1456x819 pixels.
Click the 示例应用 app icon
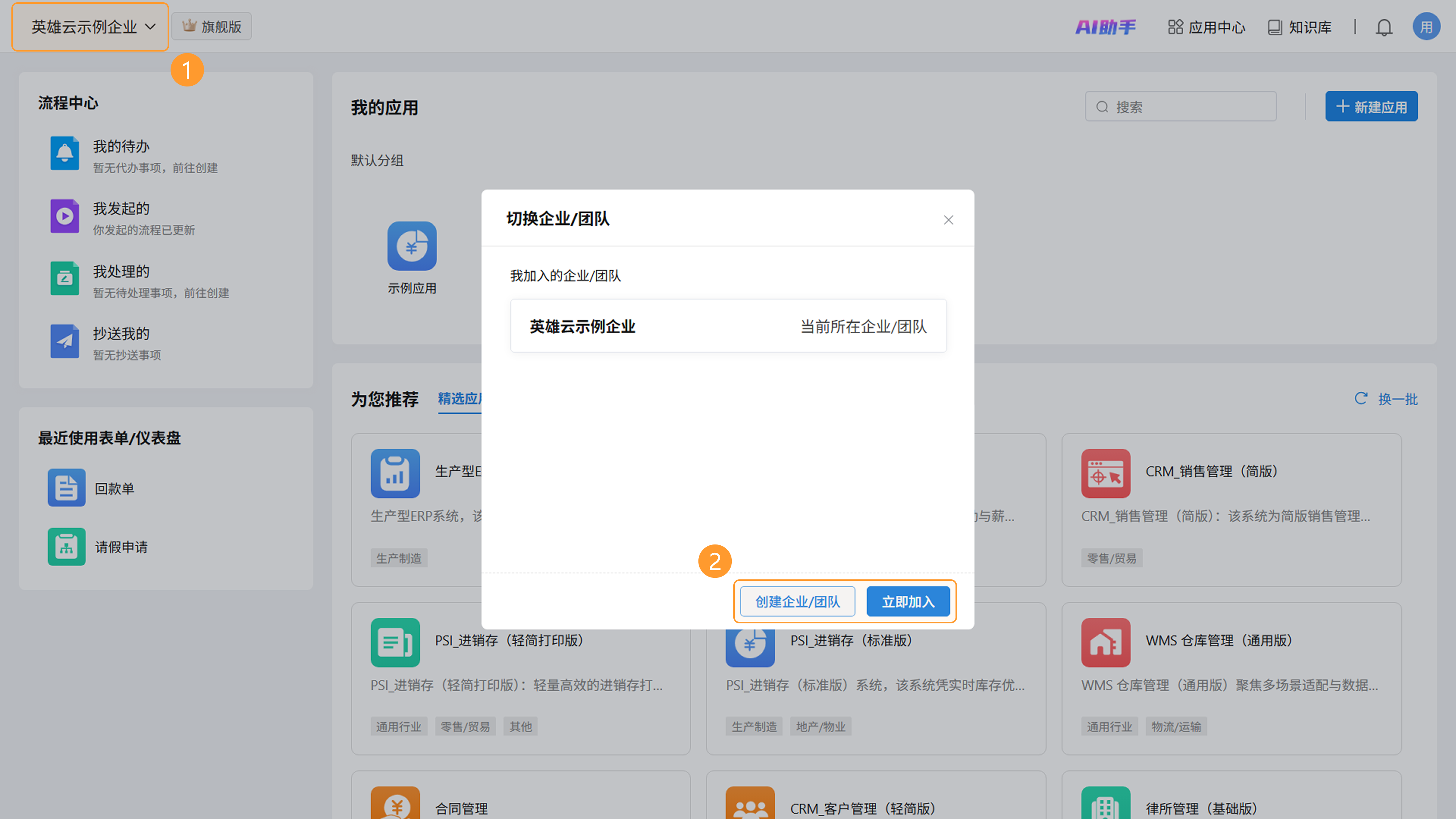pyautogui.click(x=411, y=246)
